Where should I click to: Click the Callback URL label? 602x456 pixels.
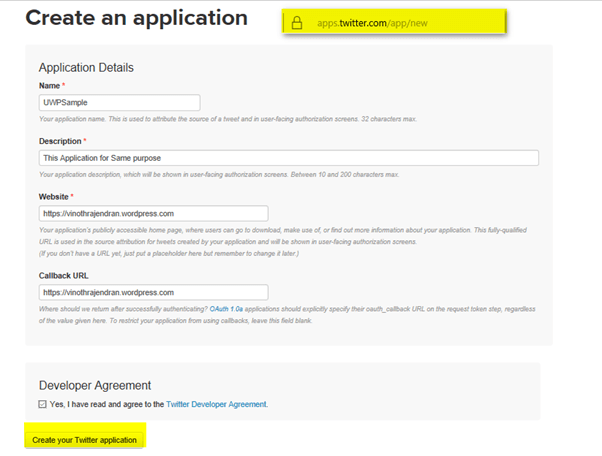coord(63,276)
